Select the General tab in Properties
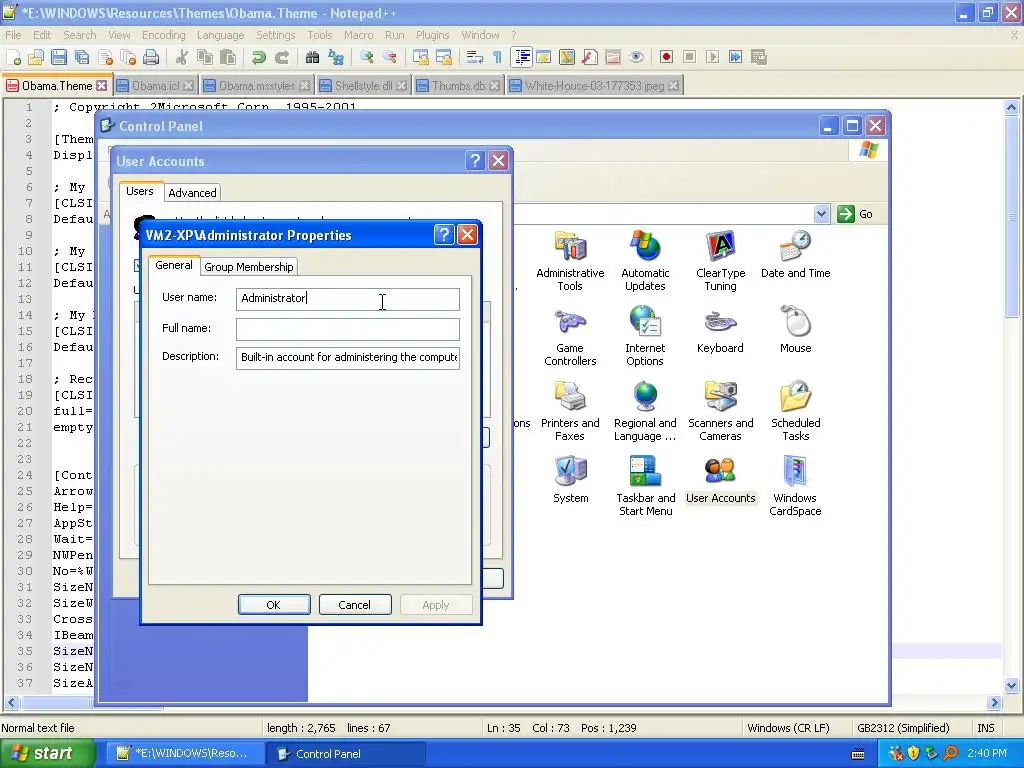1024x768 pixels. tap(174, 265)
